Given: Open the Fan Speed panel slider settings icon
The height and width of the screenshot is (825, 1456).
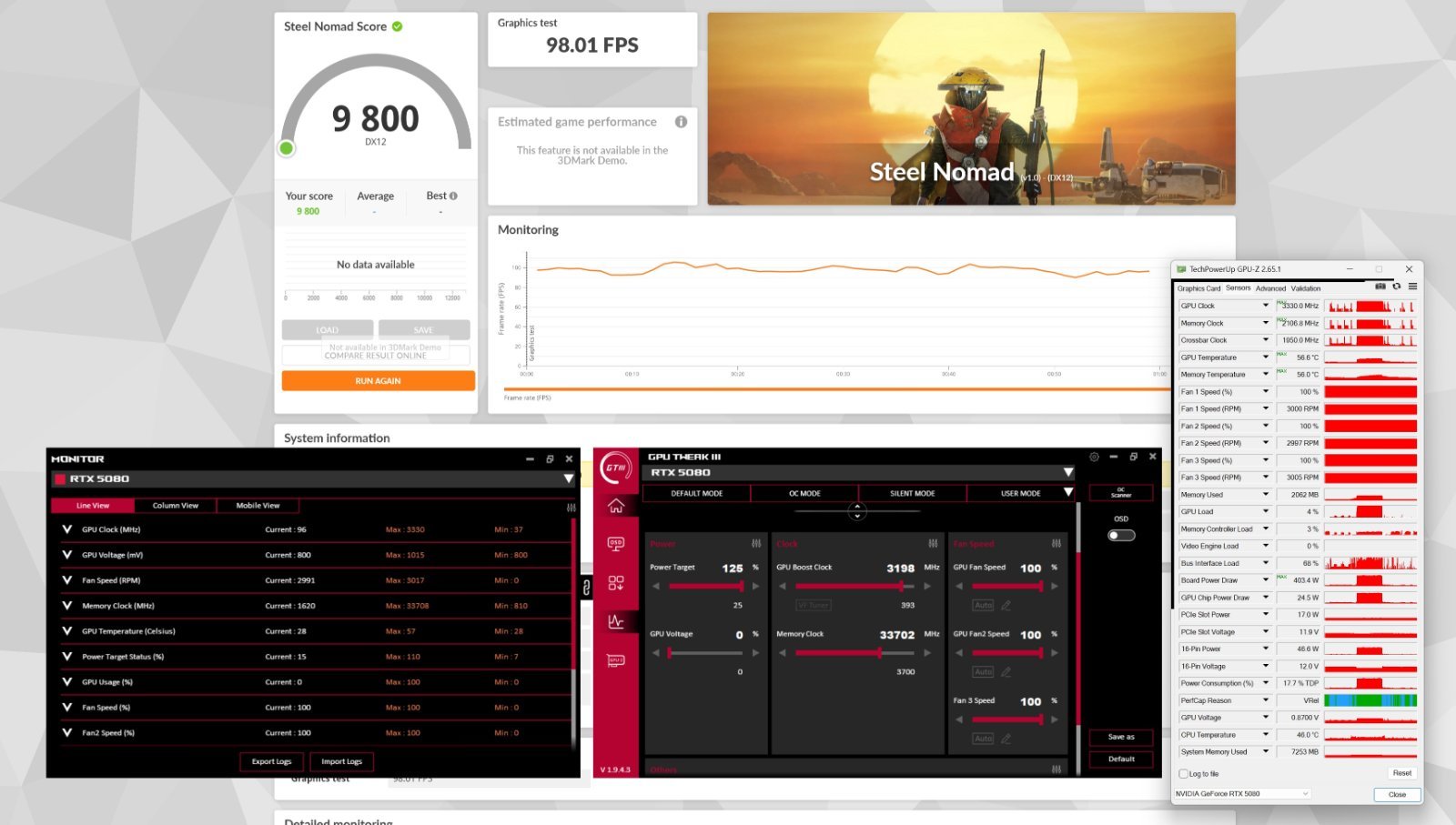Looking at the screenshot, I should (1057, 543).
